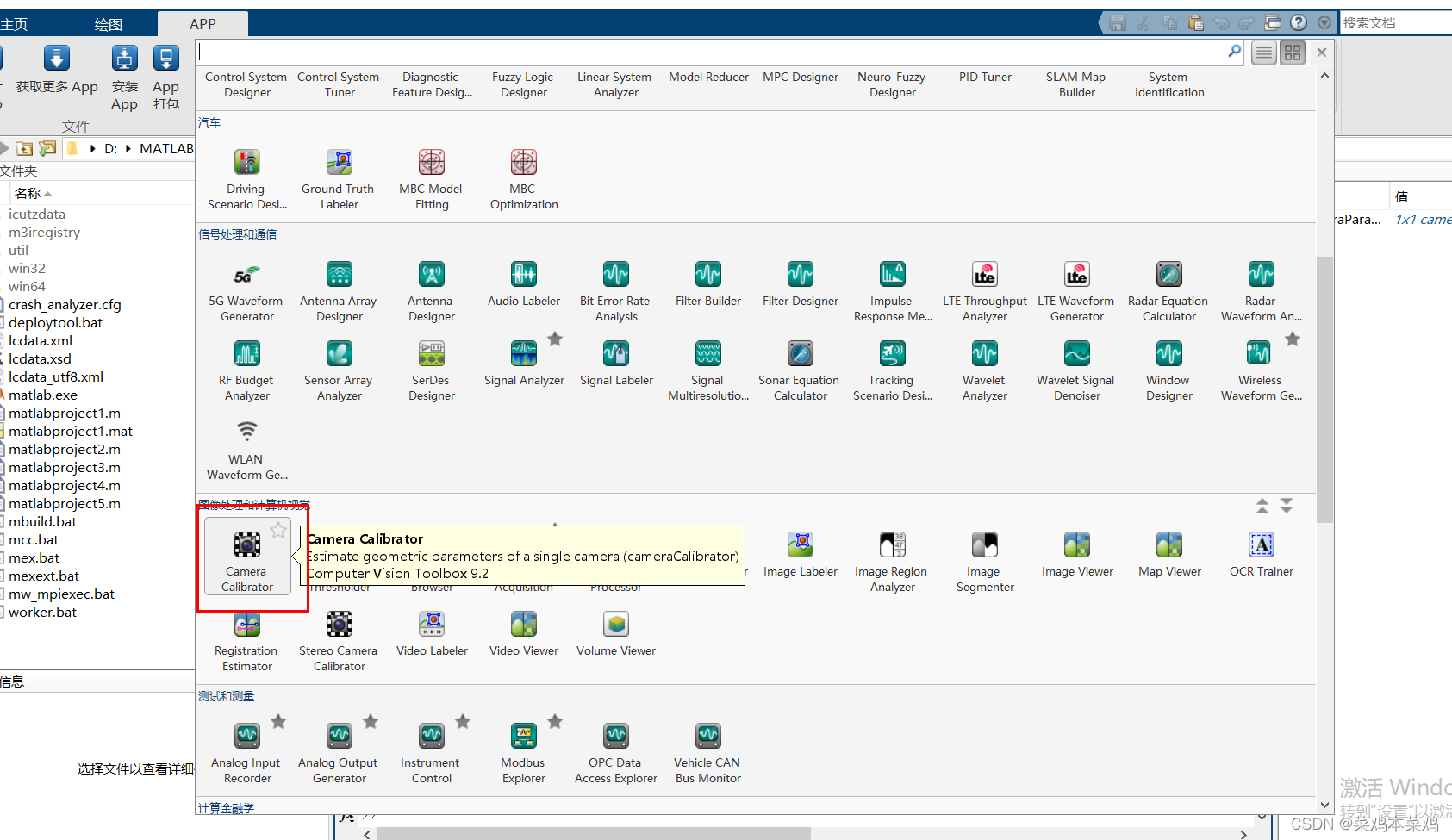Open Volume Viewer app
This screenshot has width=1452, height=840.
tap(616, 634)
